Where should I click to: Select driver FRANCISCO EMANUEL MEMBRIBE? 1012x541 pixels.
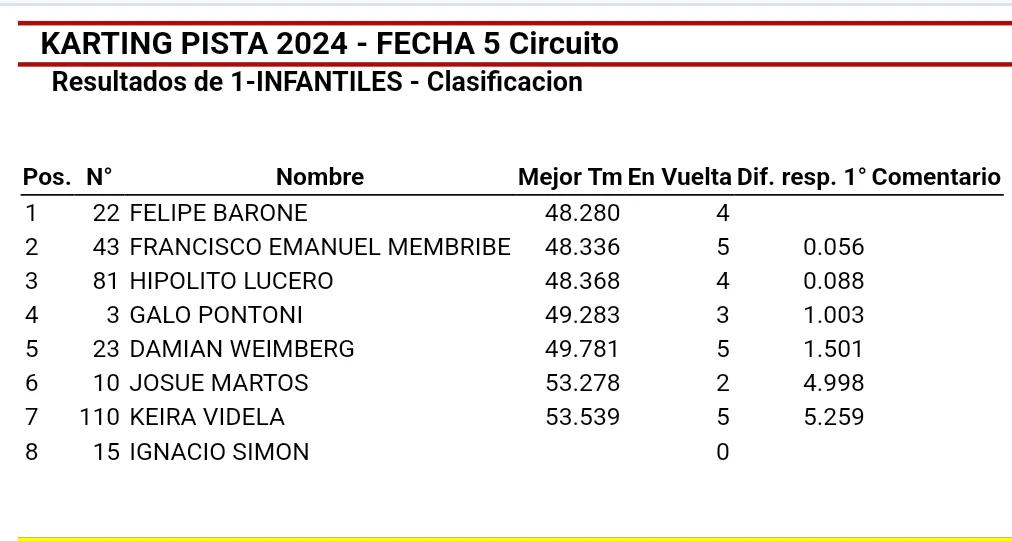point(320,247)
